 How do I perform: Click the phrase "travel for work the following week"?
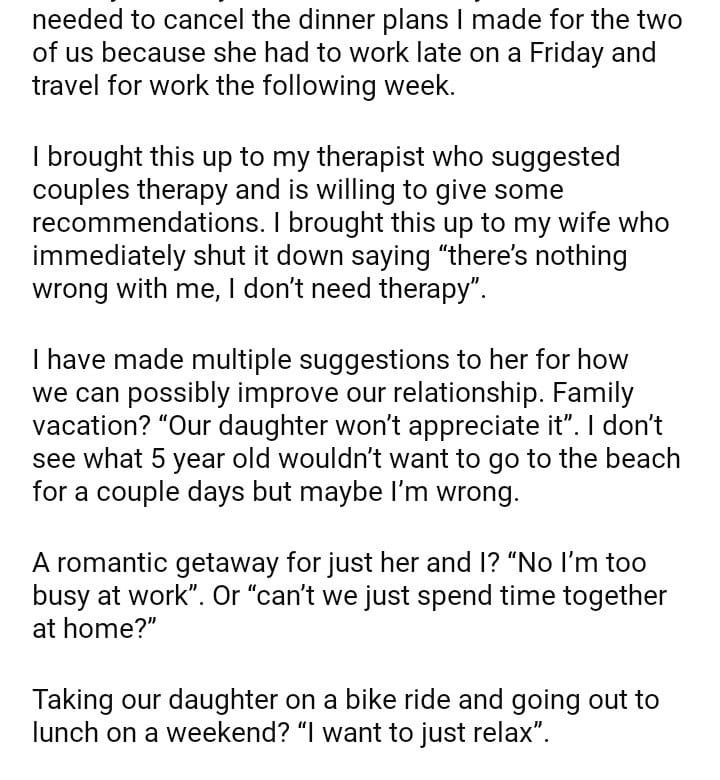[x=243, y=85]
